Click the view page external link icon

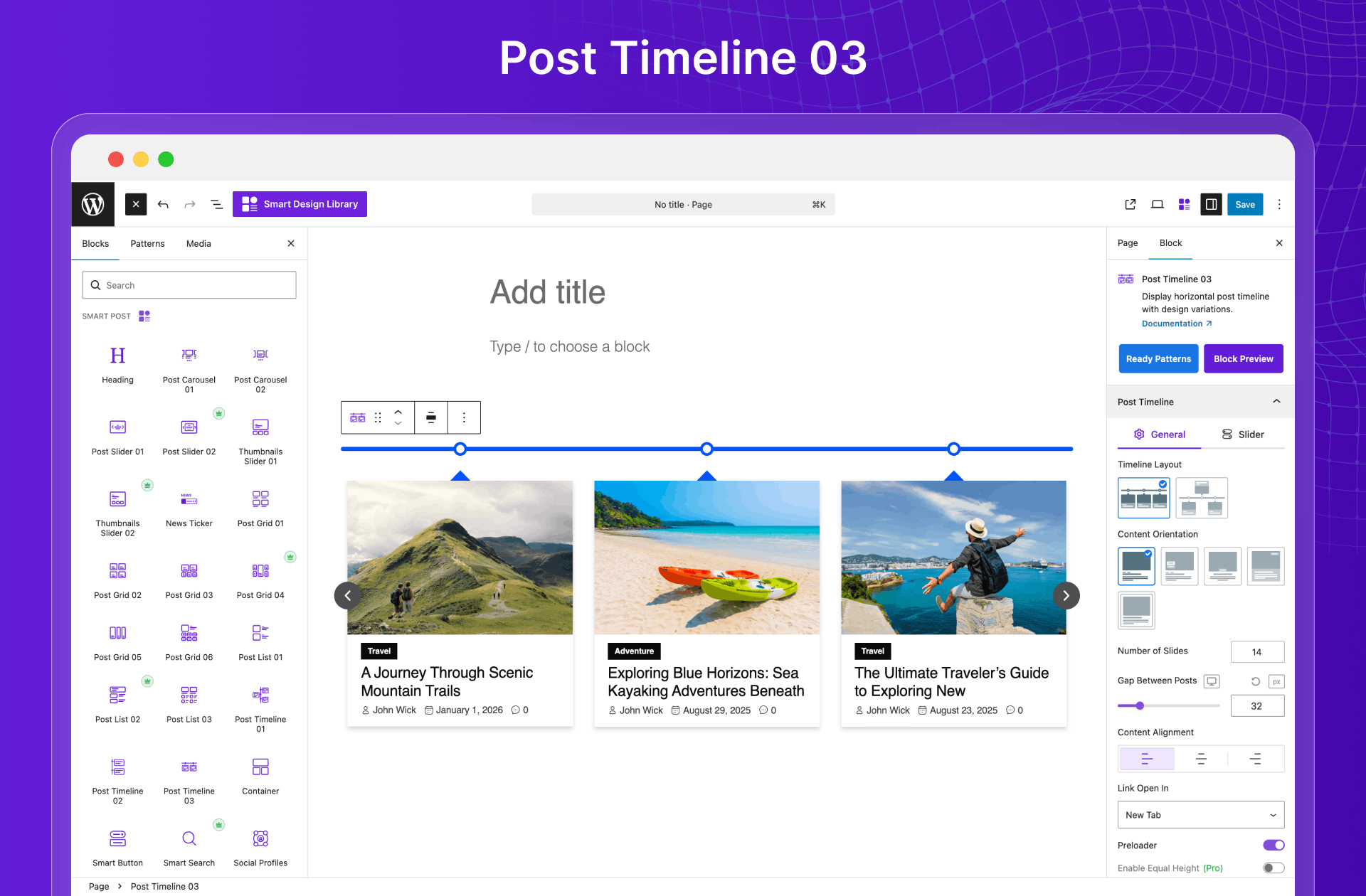click(1130, 205)
